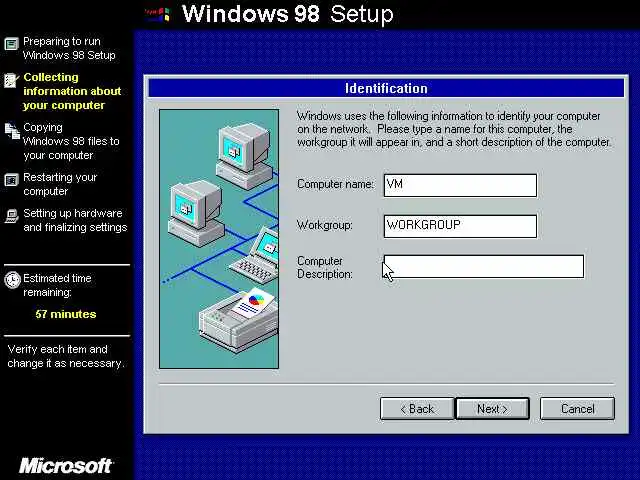Click 'Preparing to run Windows 98 Setup' text

pyautogui.click(x=69, y=48)
